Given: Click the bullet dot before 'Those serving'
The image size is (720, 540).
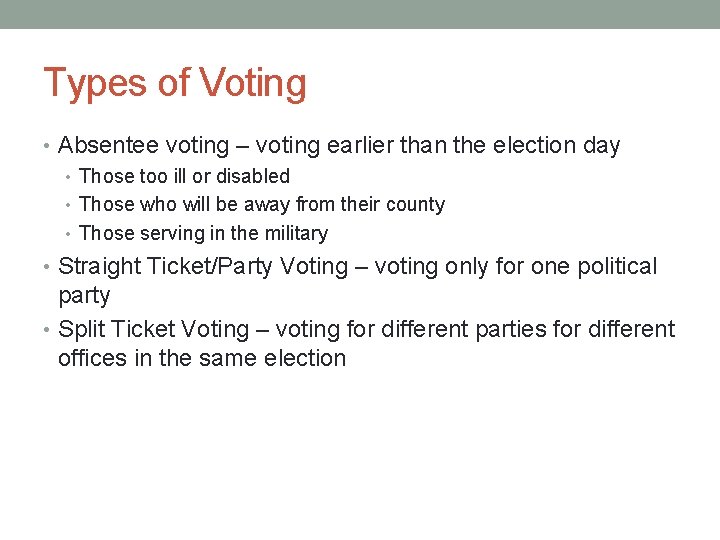Looking at the screenshot, I should tap(69, 234).
